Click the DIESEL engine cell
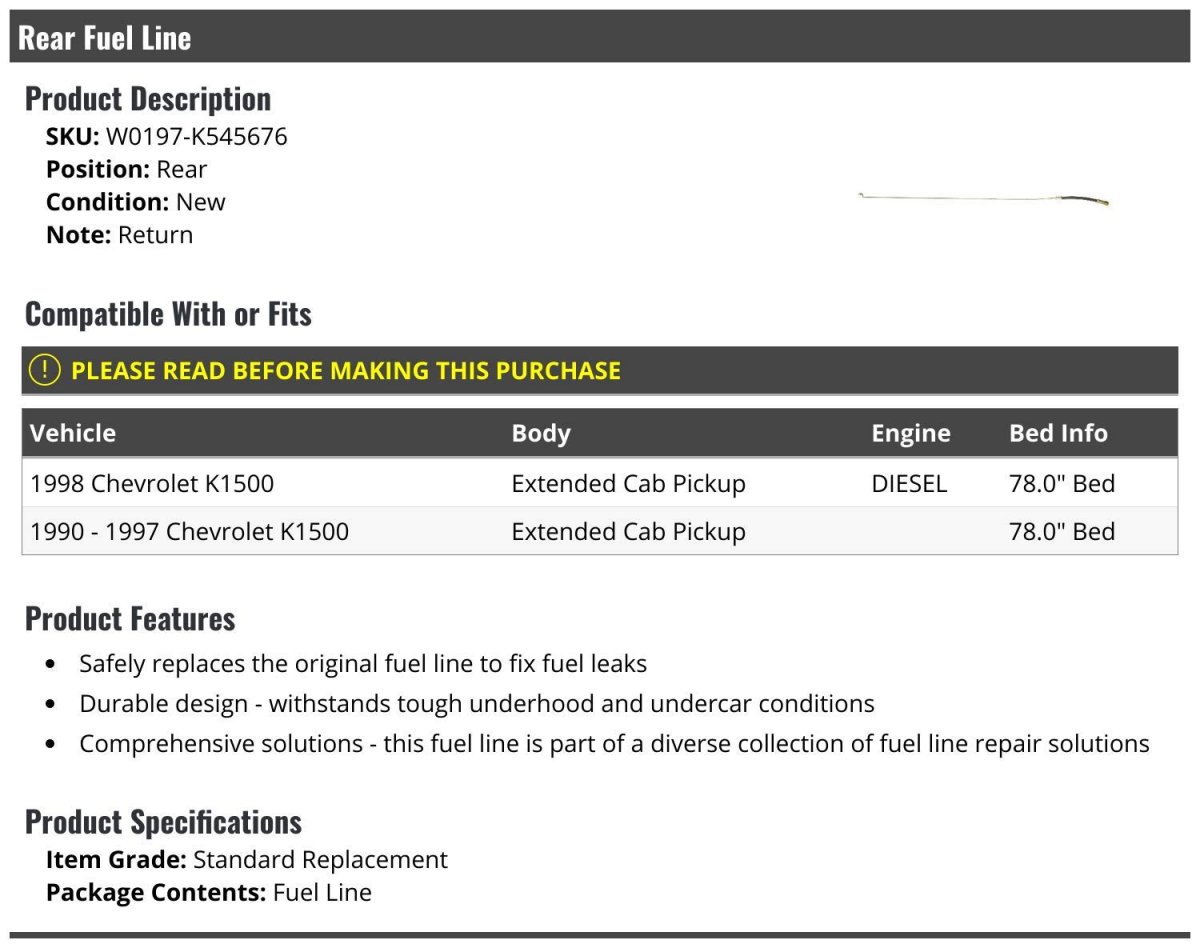 909,483
